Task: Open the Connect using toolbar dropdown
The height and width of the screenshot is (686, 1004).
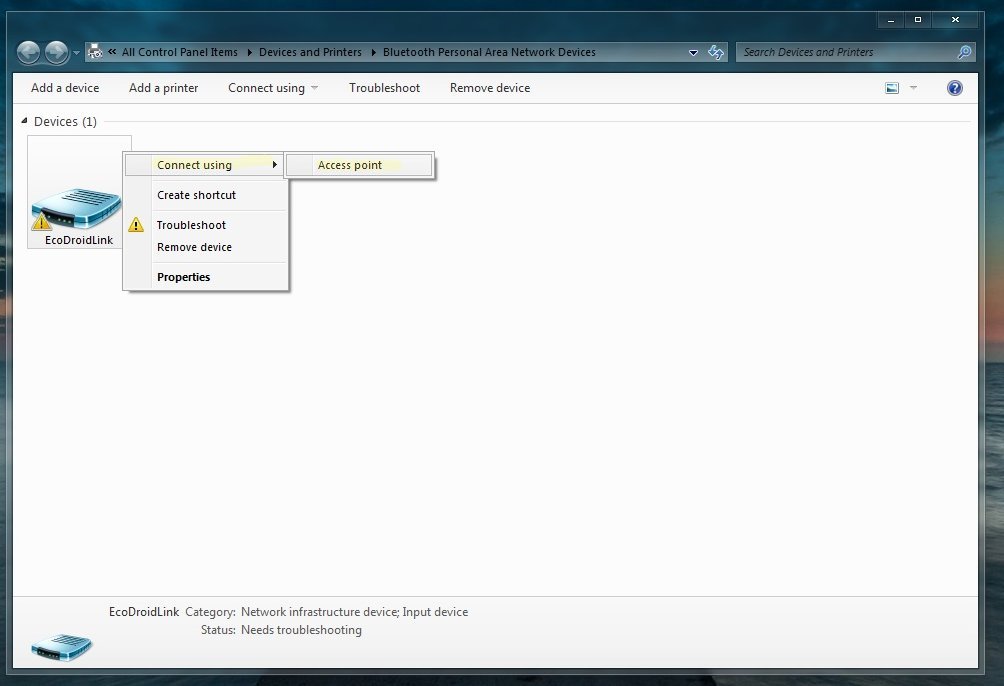Action: 273,88
